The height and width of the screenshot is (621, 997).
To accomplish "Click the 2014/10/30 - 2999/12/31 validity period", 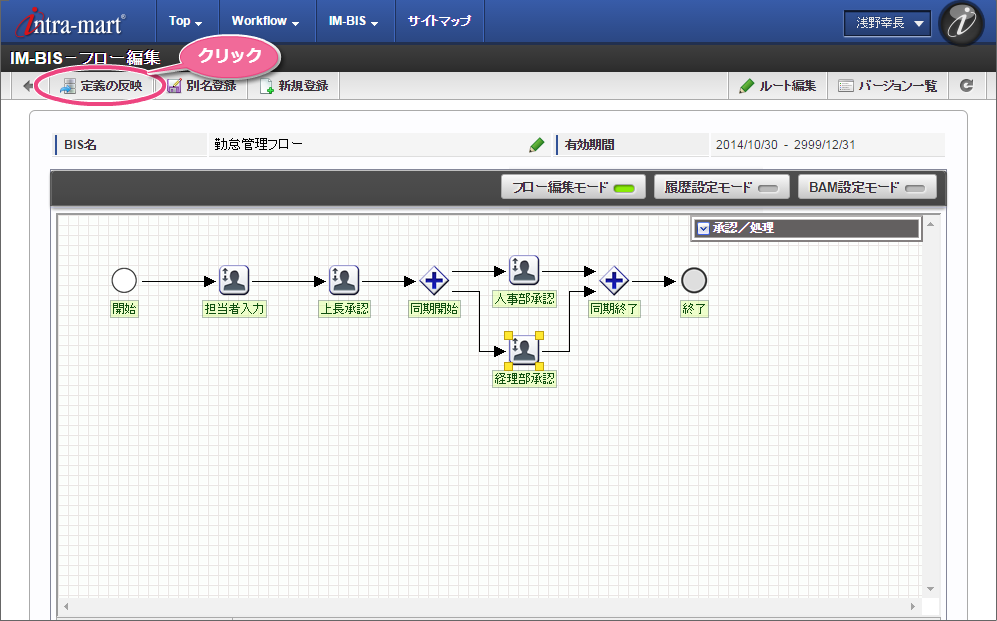I will [785, 145].
